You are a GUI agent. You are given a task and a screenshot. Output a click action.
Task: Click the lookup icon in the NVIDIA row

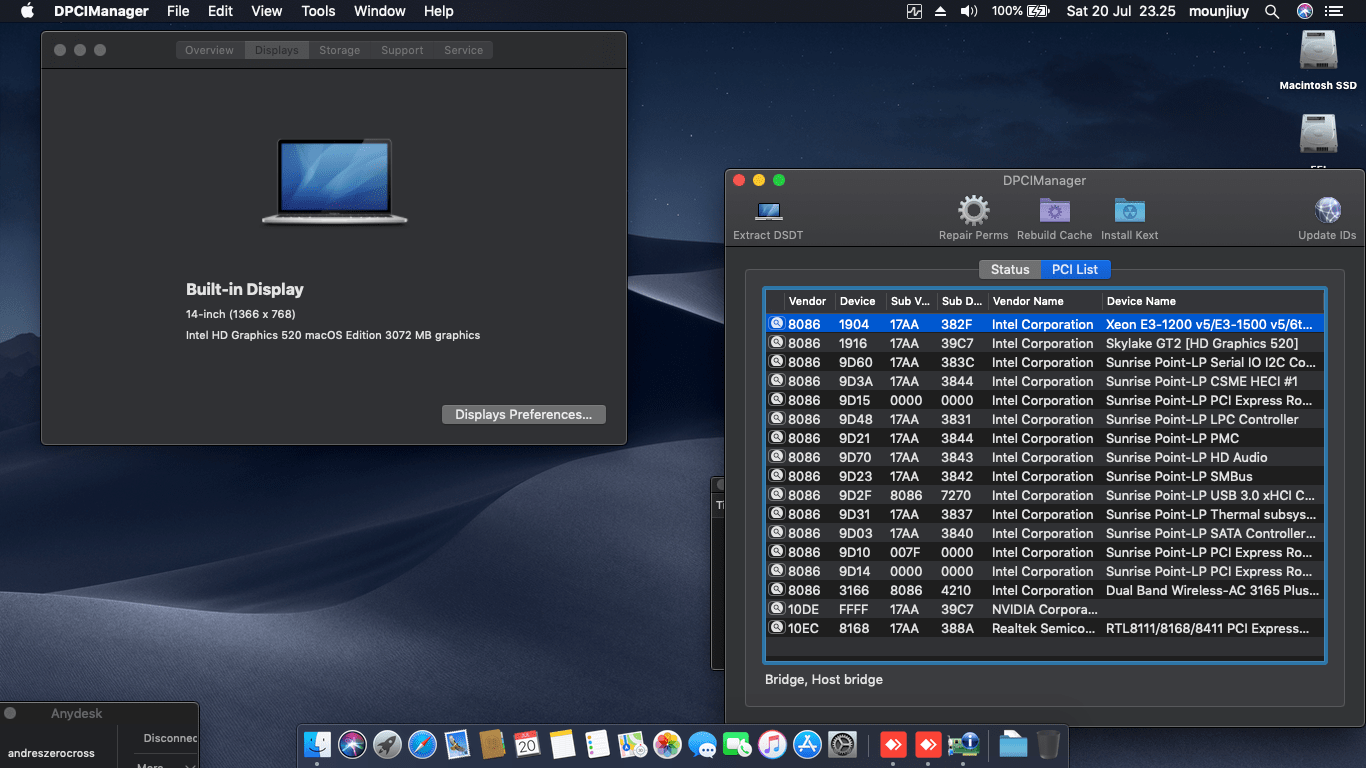point(777,609)
